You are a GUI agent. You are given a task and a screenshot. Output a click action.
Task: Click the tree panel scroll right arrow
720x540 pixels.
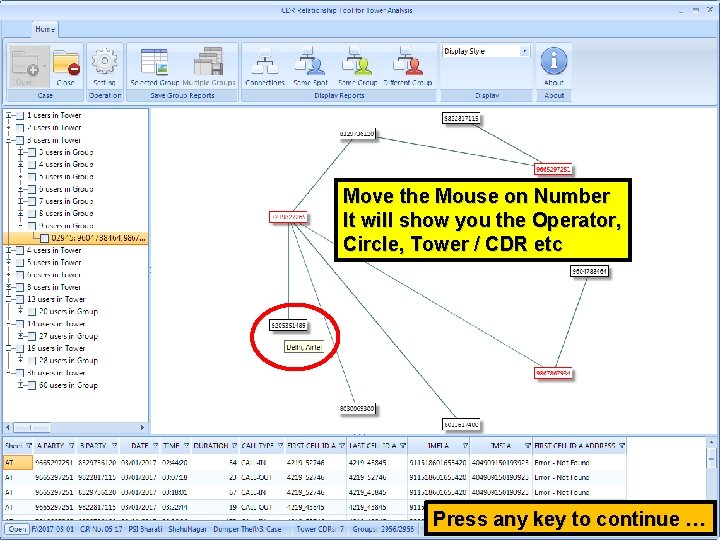[x=142, y=428]
